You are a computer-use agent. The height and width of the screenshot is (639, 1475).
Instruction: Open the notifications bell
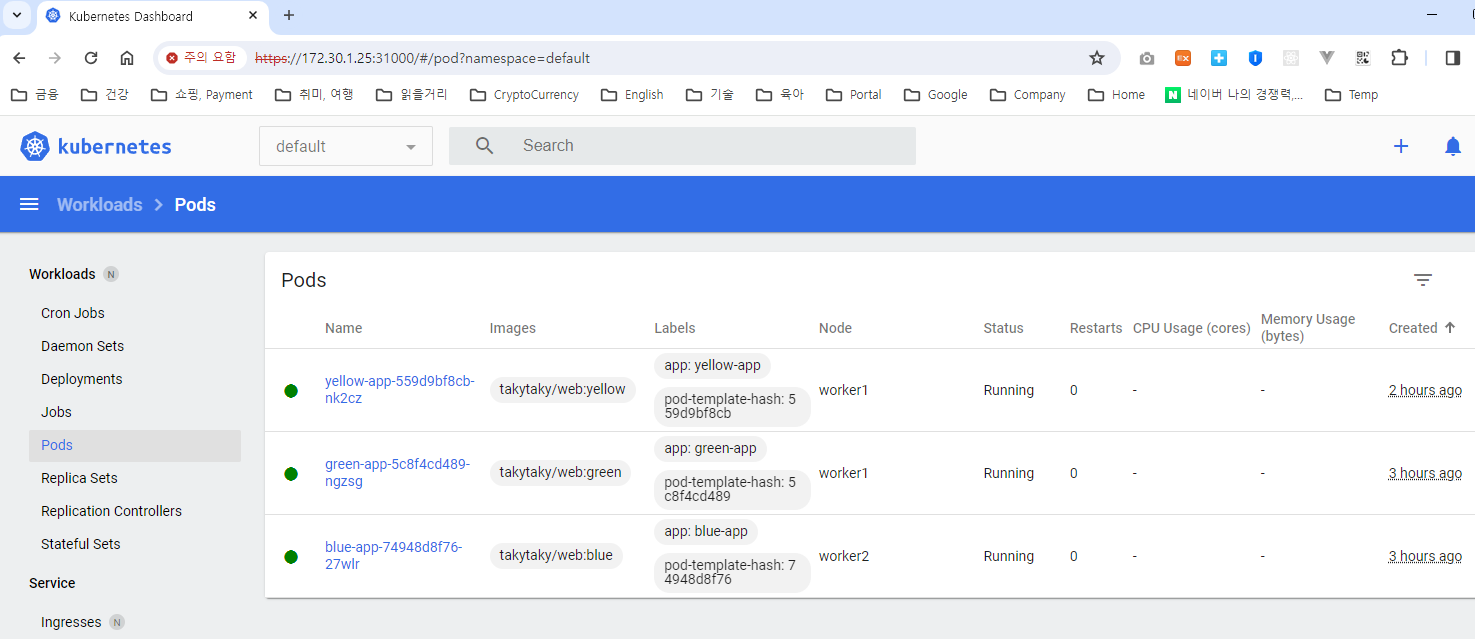point(1453,146)
